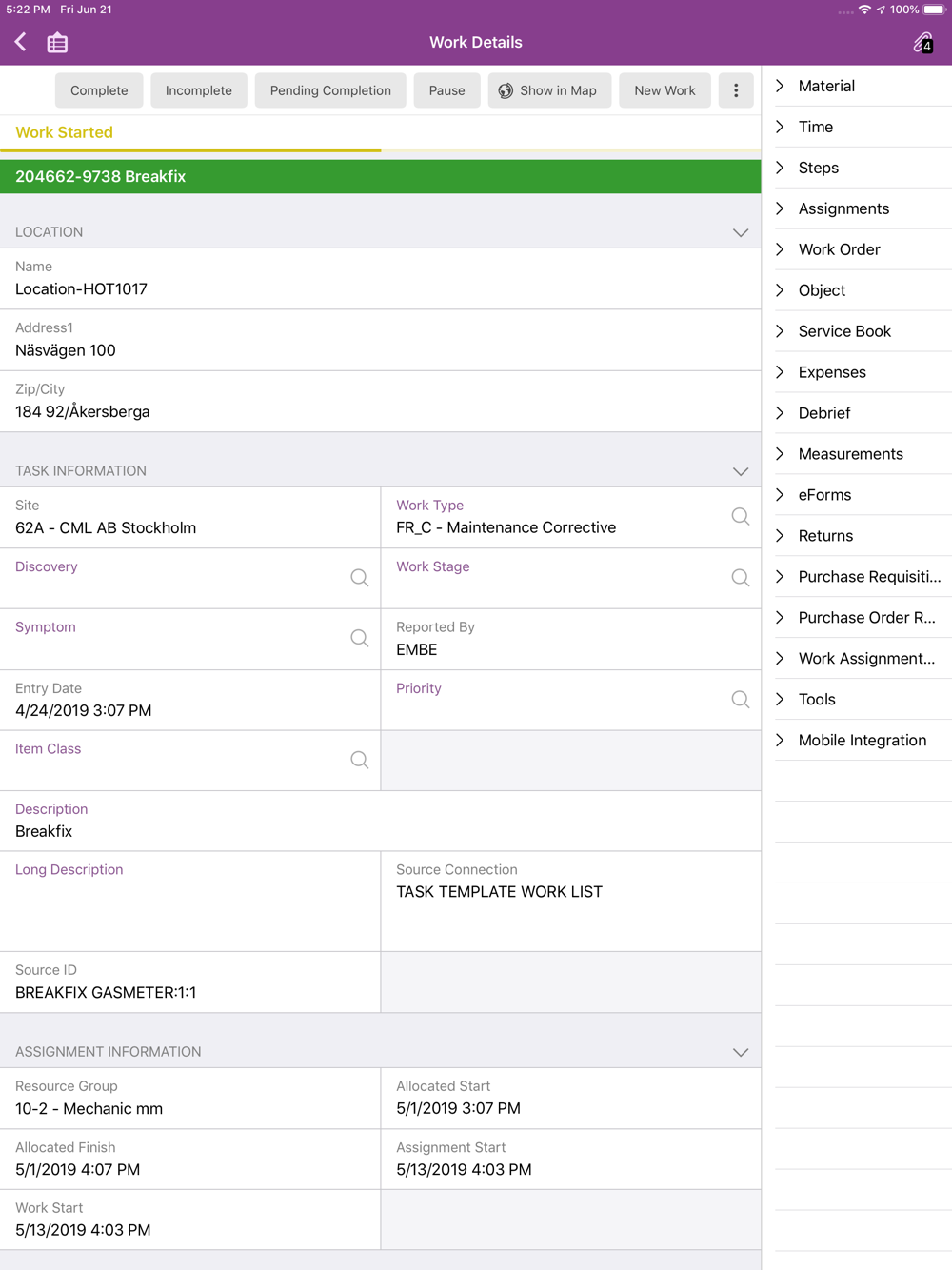Search Item Class with magnifier icon
Screen dimensions: 952x1270
pos(360,760)
